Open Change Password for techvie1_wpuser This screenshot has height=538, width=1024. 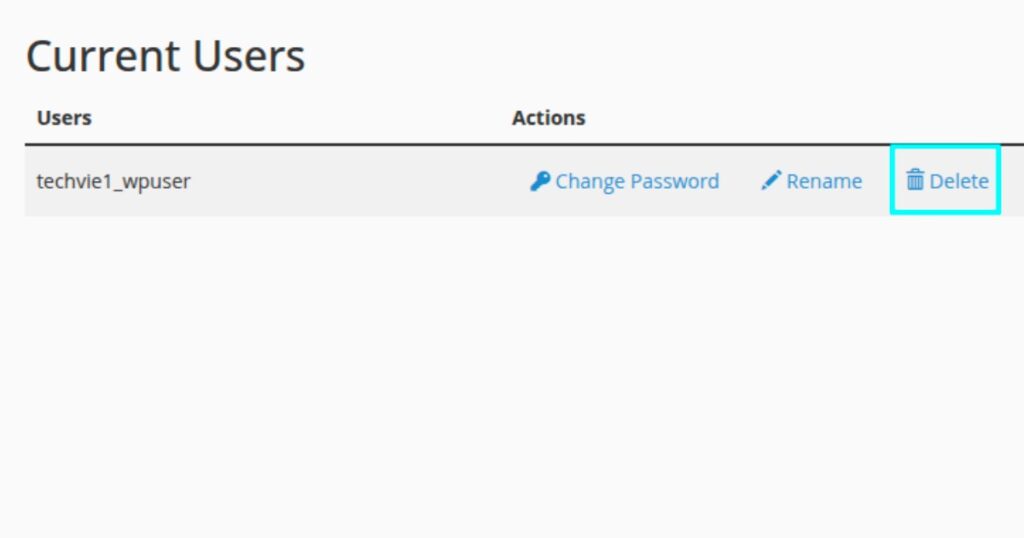tap(625, 181)
